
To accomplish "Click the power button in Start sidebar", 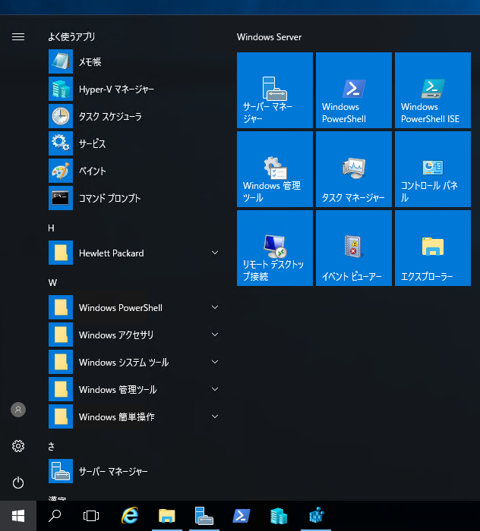I will [x=18, y=483].
